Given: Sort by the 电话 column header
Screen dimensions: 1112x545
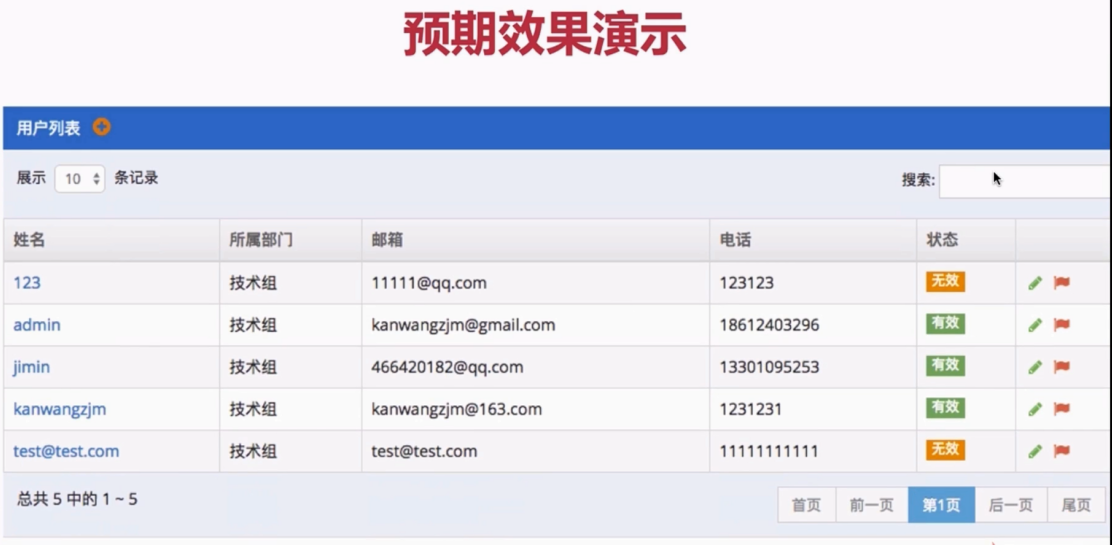Looking at the screenshot, I should (813, 240).
